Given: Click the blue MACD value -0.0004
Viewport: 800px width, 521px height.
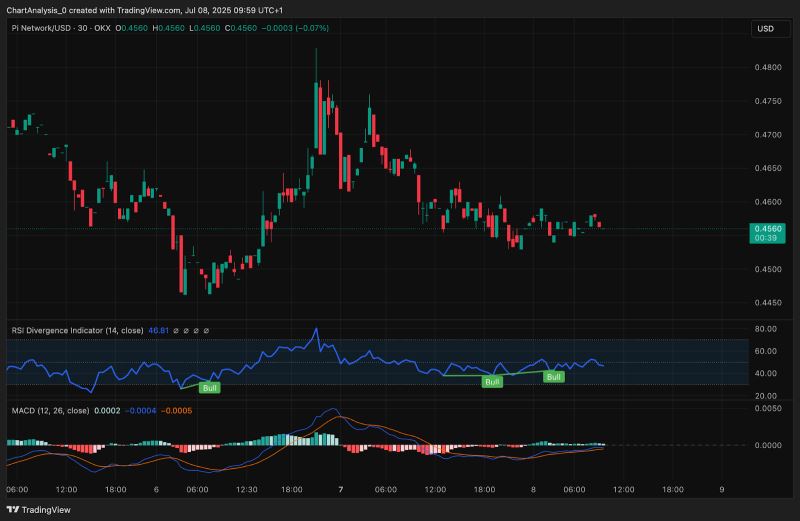Looking at the screenshot, I should 142,410.
